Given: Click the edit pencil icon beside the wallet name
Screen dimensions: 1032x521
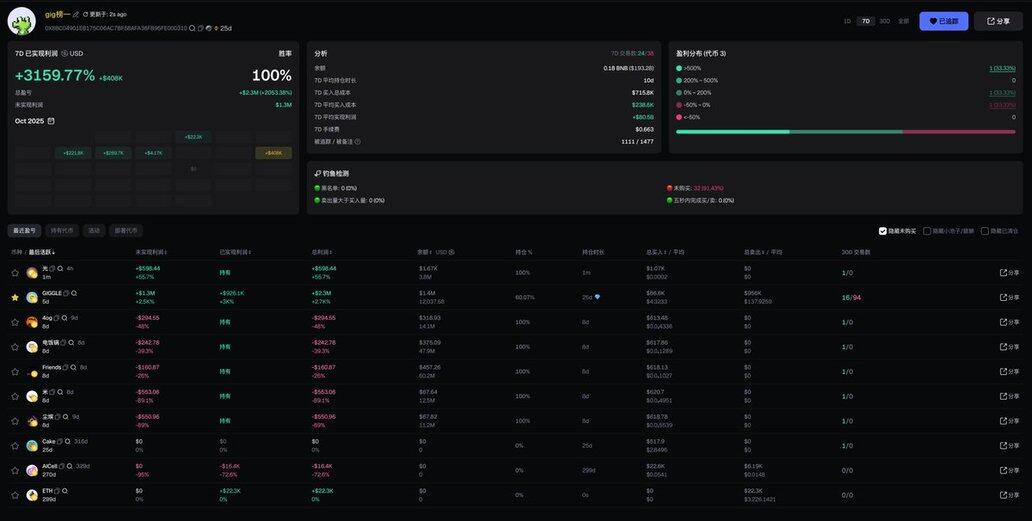Looking at the screenshot, I should tap(75, 14).
